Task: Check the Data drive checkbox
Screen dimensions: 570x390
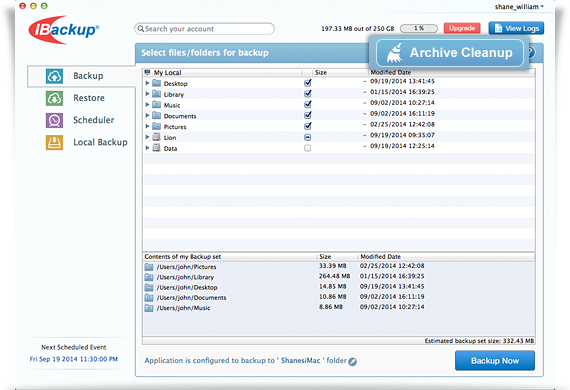Action: tap(308, 148)
